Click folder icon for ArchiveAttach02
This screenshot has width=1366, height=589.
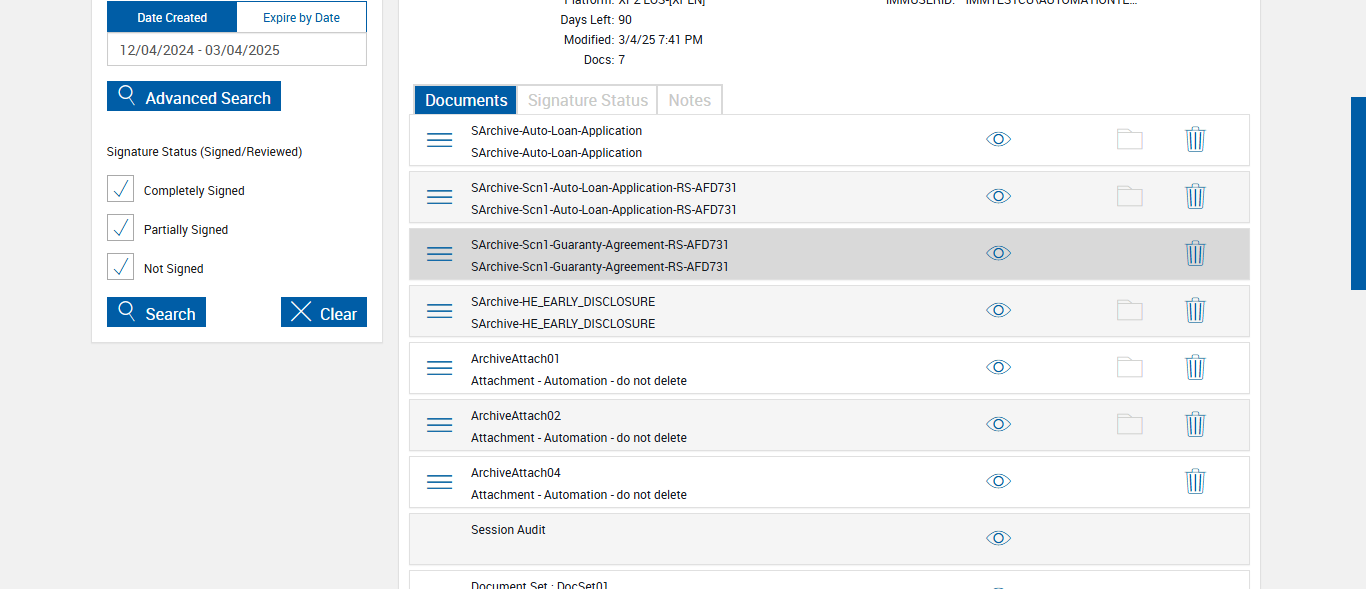click(1130, 424)
